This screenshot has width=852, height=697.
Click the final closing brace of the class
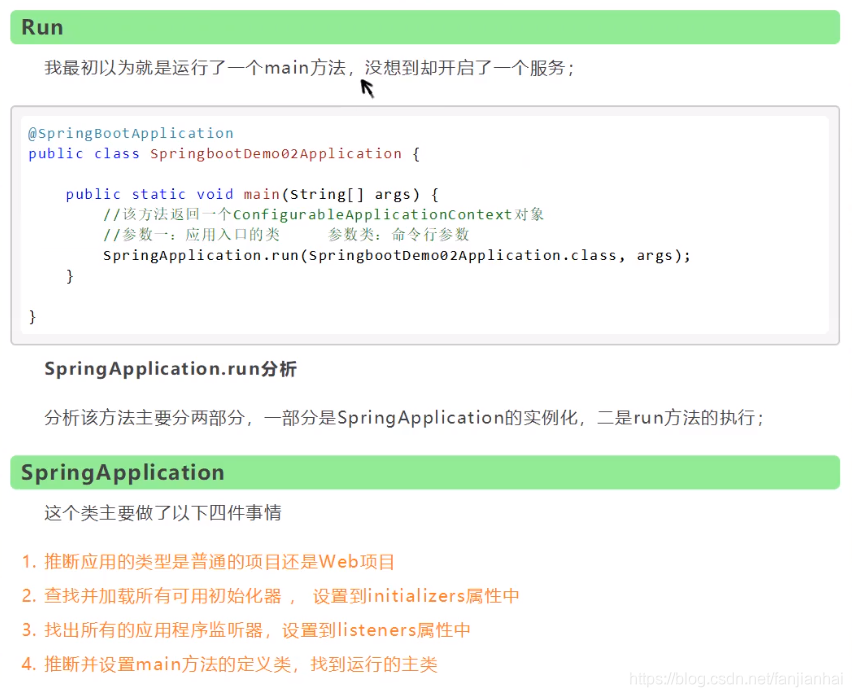[x=32, y=316]
